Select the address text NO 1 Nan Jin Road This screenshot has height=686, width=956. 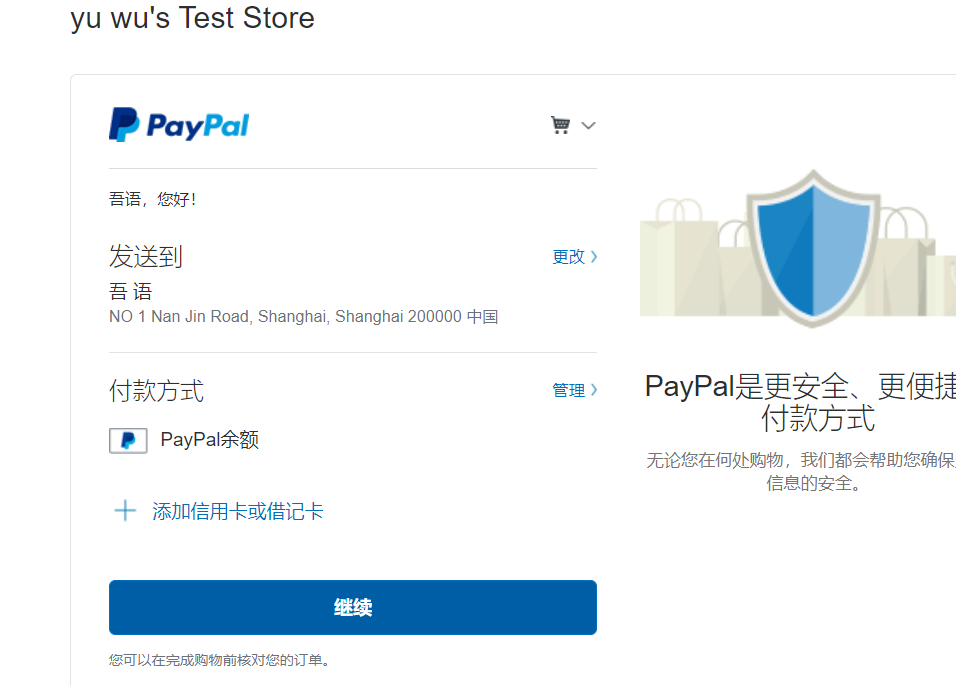[303, 316]
